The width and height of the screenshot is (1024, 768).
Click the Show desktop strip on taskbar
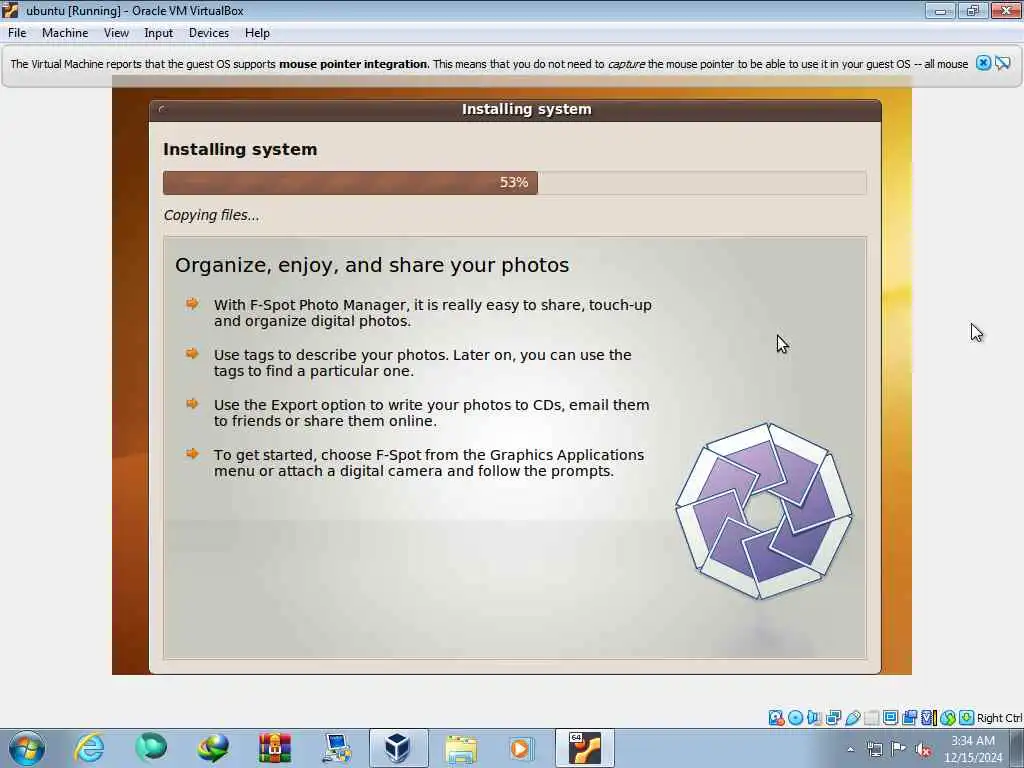pos(1018,748)
